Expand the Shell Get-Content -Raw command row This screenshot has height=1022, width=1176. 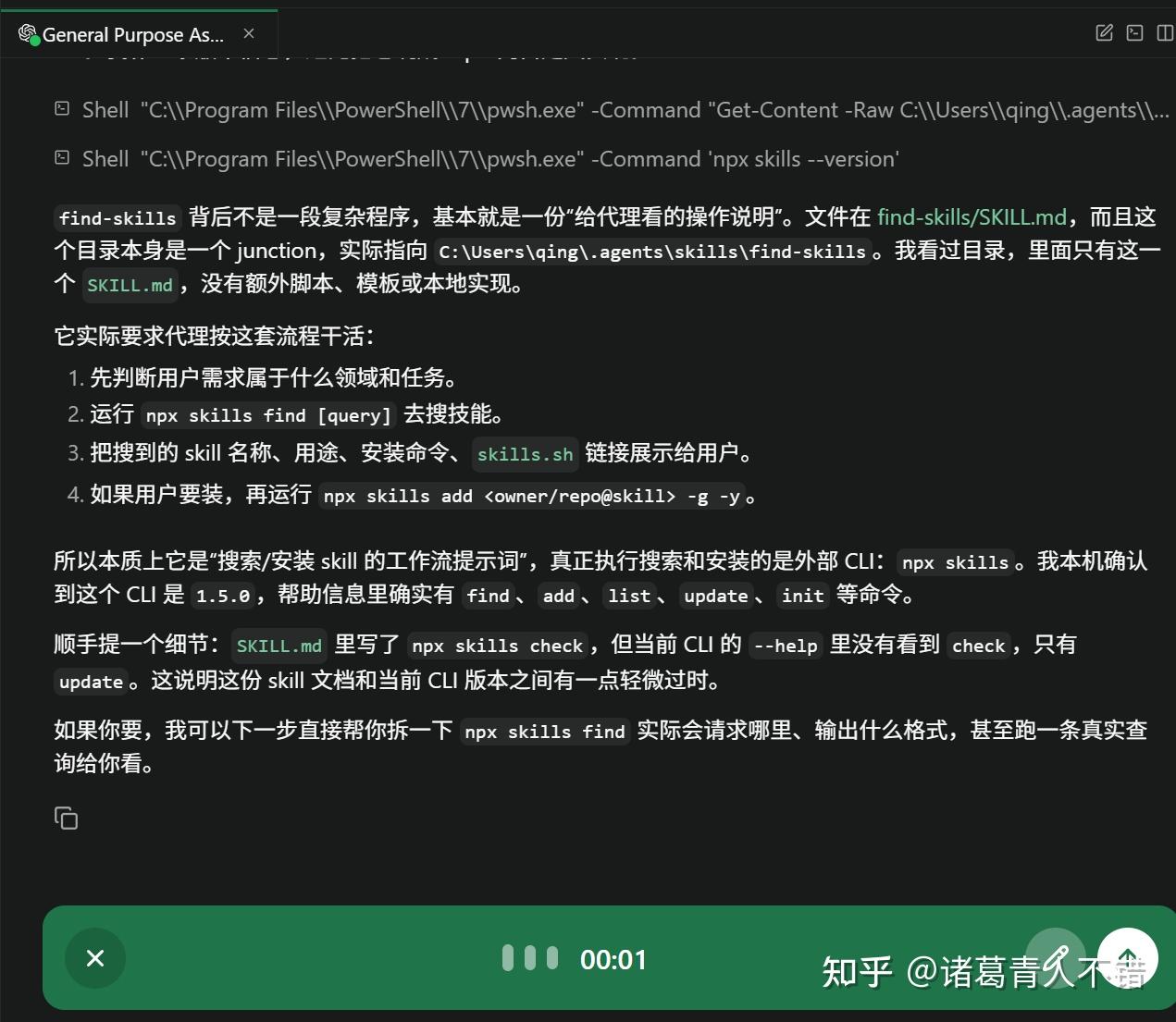pyautogui.click(x=611, y=110)
